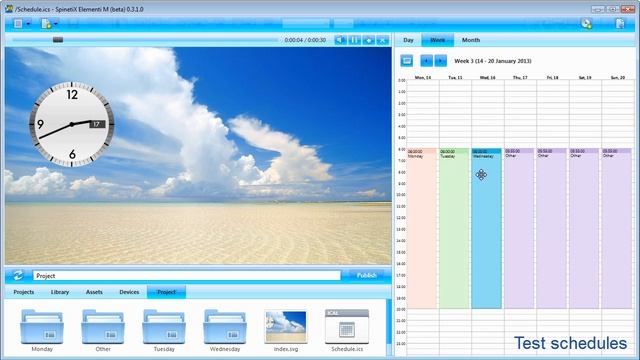Go to previous week arrow
The width and height of the screenshot is (640, 360).
pyautogui.click(x=427, y=61)
